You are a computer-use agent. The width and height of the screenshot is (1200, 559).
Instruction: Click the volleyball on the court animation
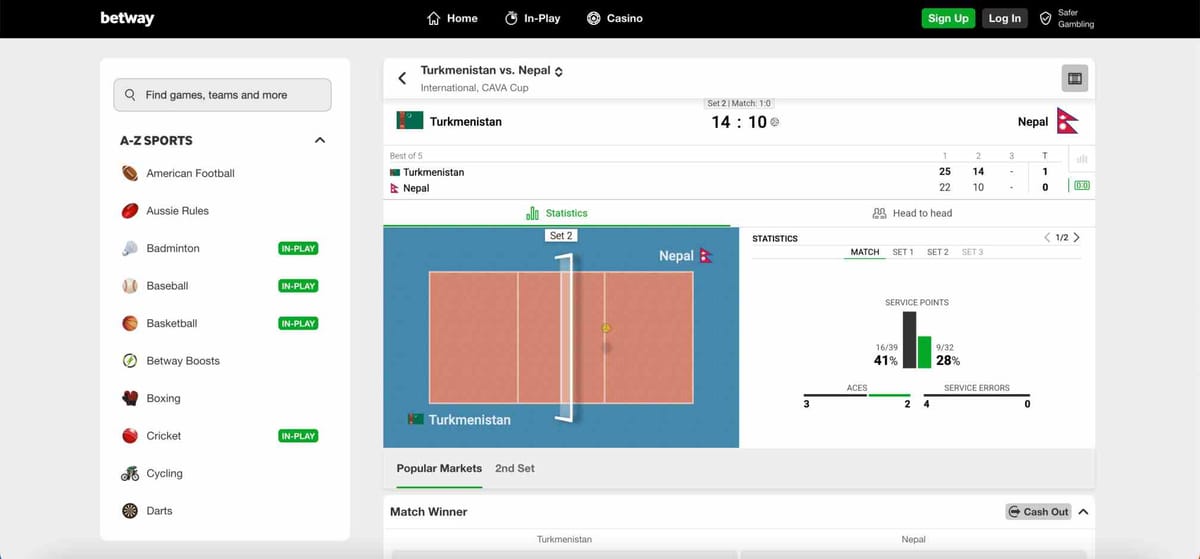606,328
